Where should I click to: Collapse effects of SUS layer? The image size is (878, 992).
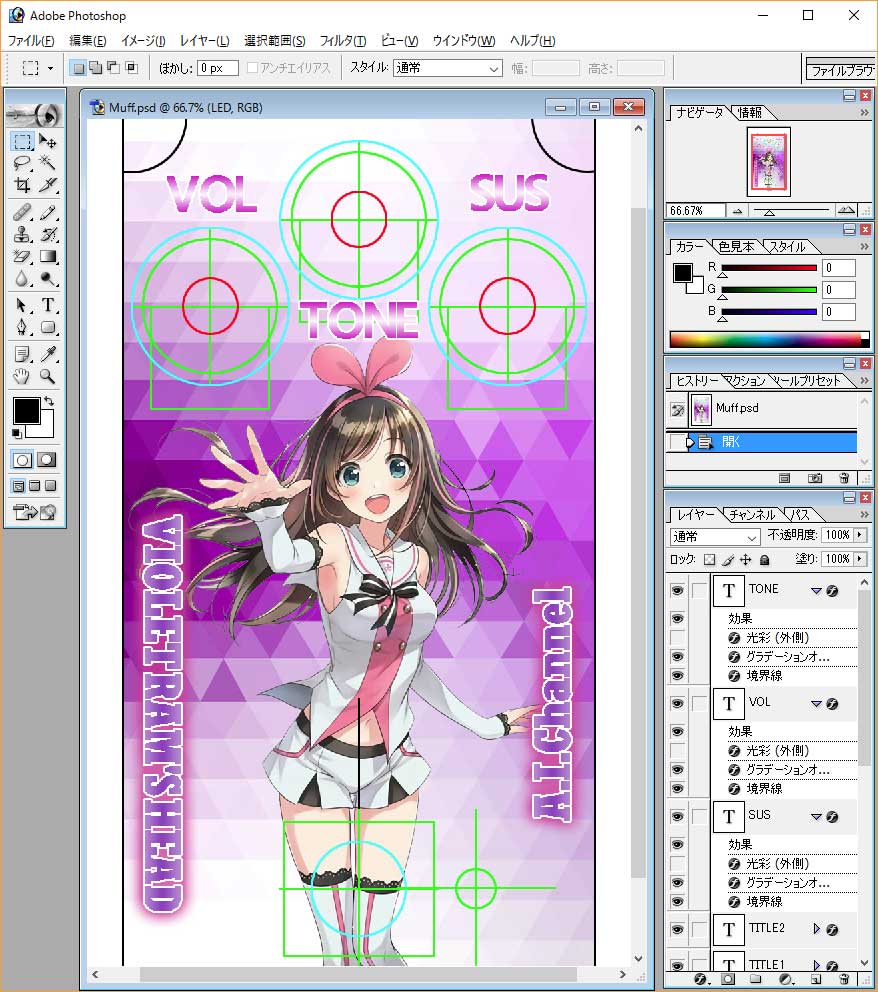[x=816, y=817]
